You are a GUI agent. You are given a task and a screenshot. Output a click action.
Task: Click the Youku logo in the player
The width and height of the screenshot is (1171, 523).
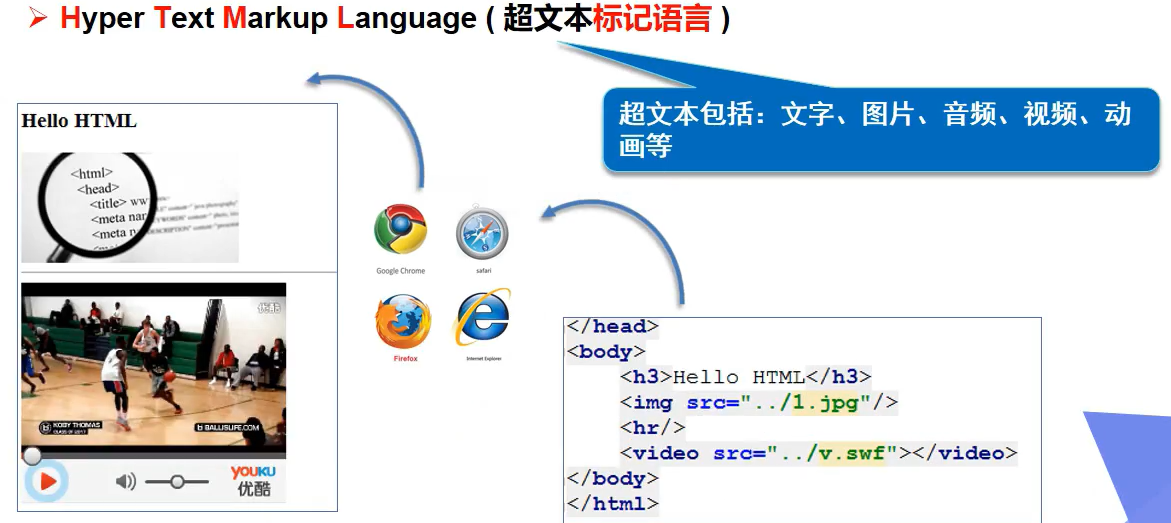[253, 480]
